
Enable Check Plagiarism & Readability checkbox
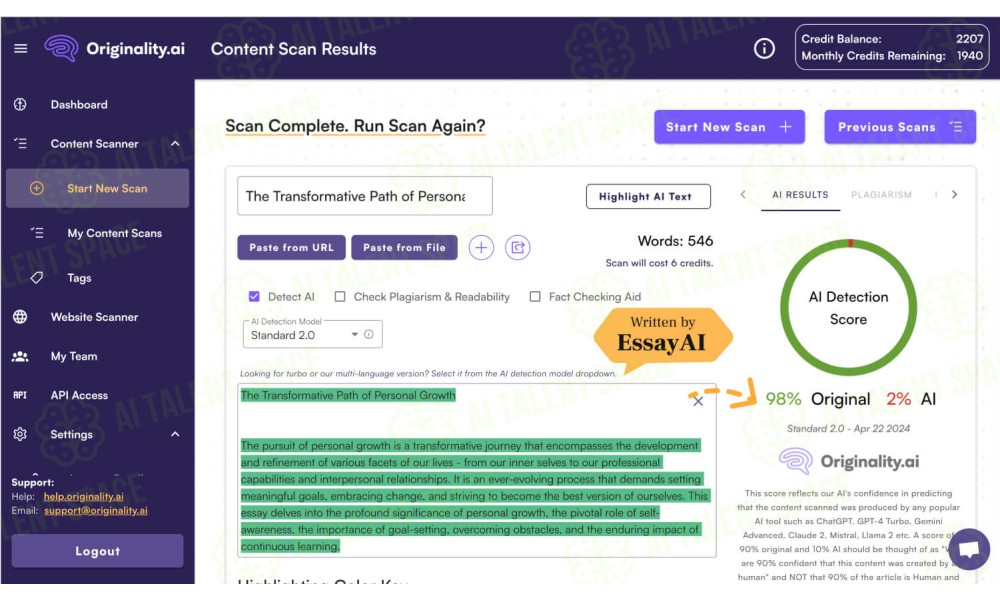click(340, 296)
